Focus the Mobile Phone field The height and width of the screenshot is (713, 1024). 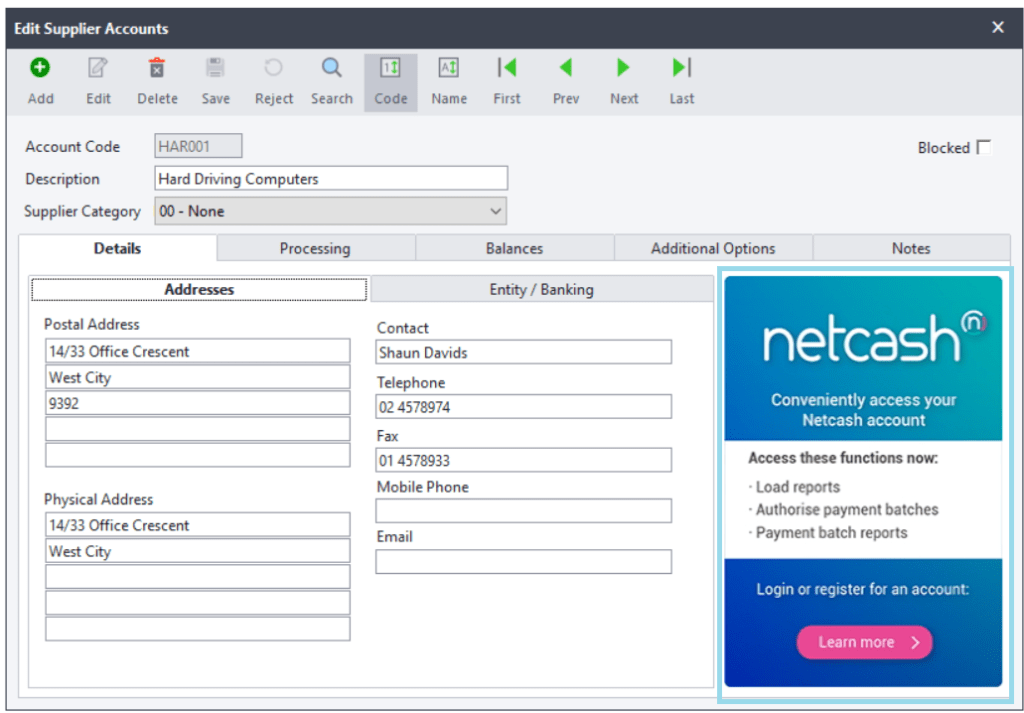click(524, 511)
